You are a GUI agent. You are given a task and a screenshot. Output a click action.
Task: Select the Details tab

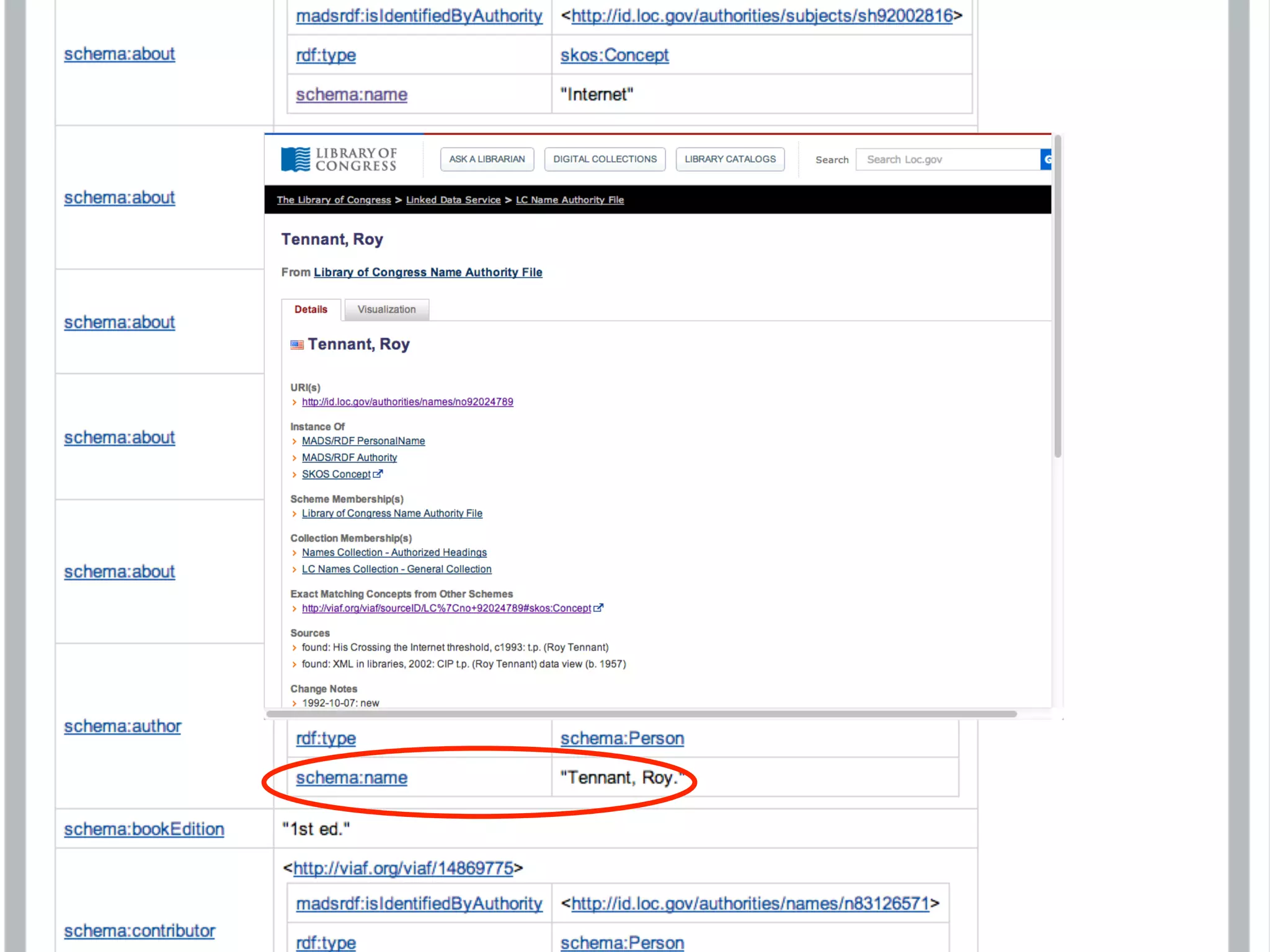[311, 309]
